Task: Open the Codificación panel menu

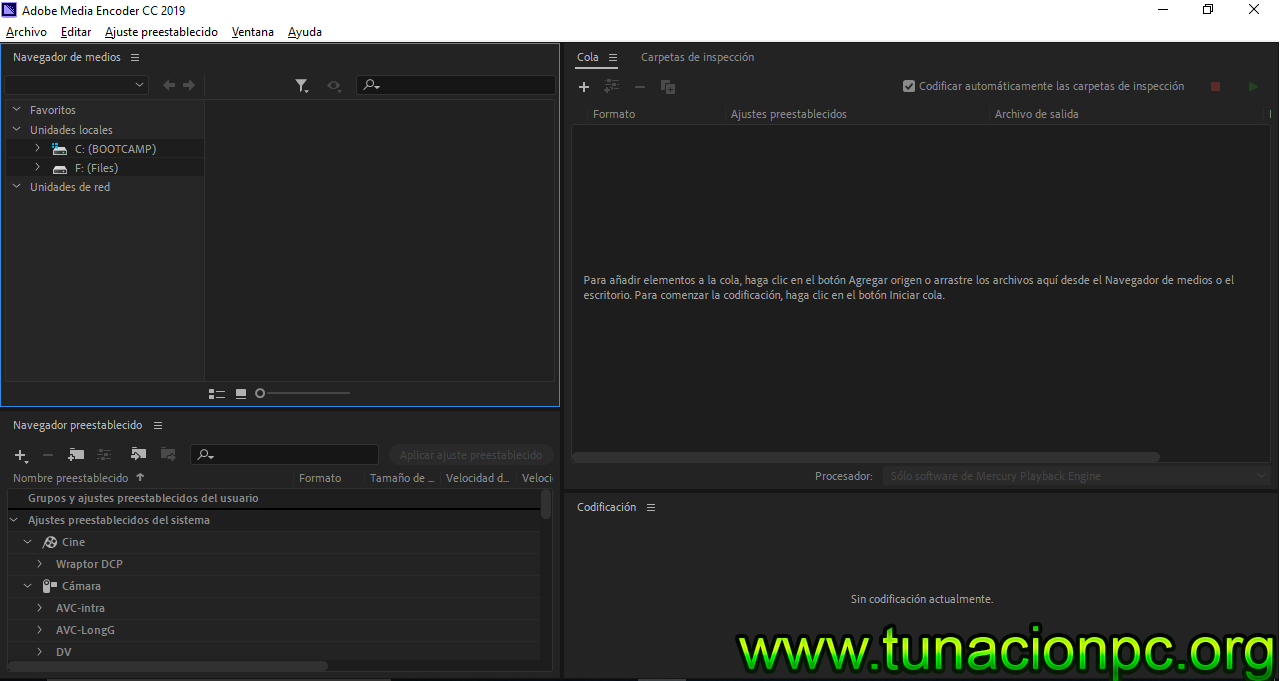Action: tap(651, 508)
